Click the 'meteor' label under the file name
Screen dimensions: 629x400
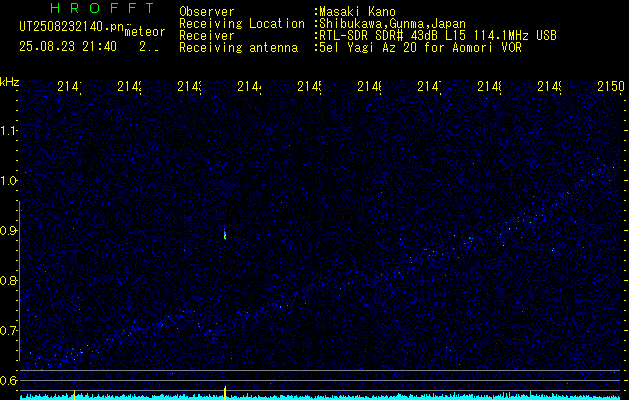145,32
